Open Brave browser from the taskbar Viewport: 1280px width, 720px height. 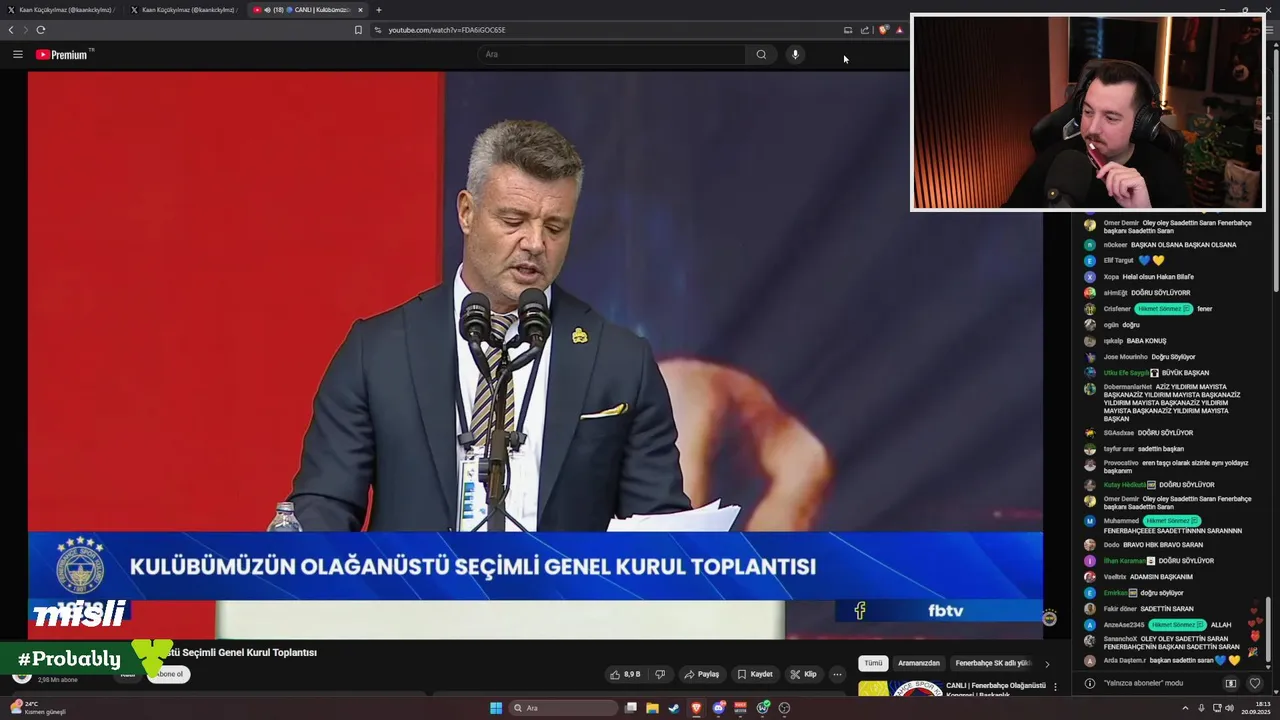click(696, 708)
